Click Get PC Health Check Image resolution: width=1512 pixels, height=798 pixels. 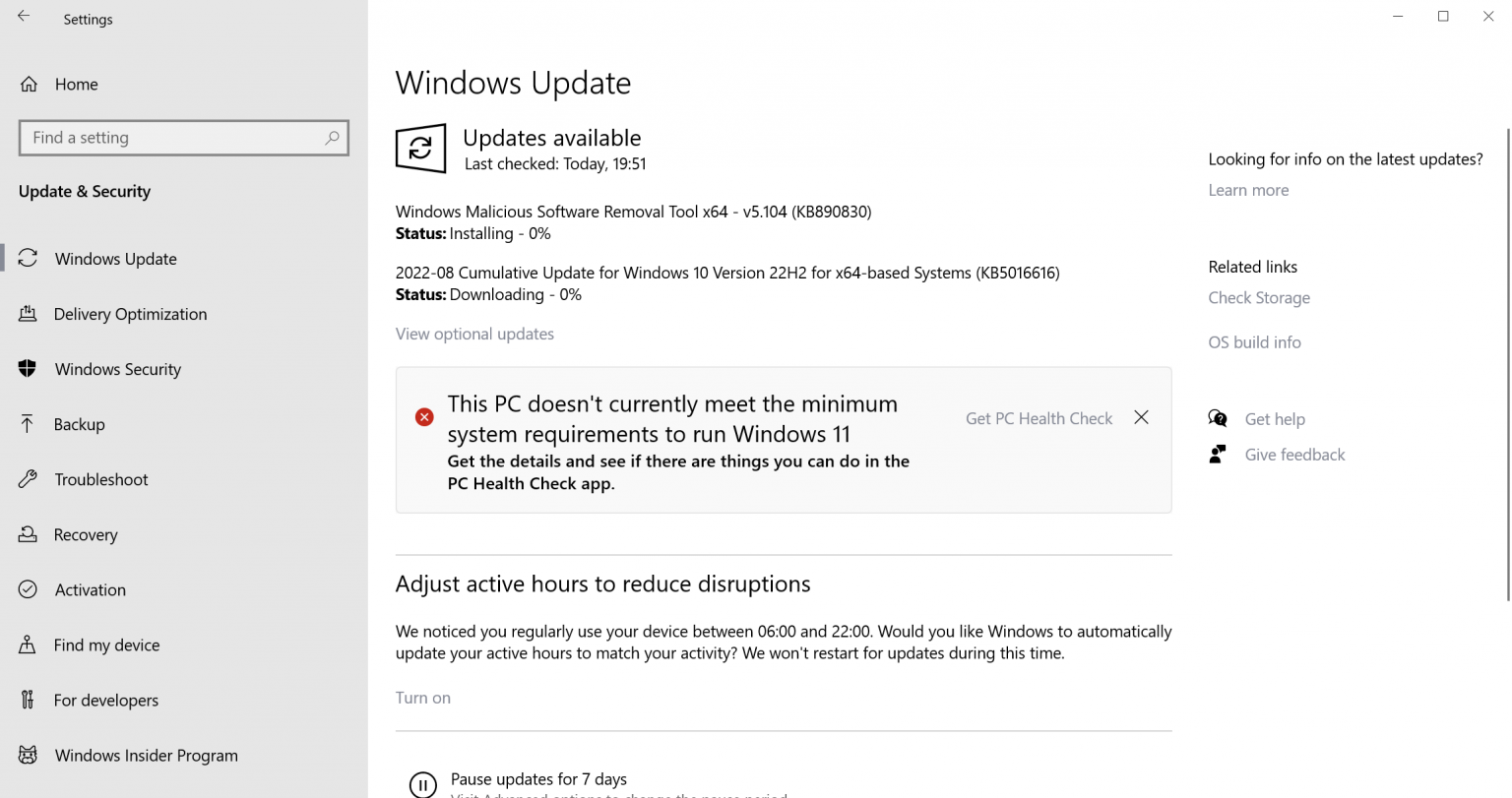pos(1039,418)
